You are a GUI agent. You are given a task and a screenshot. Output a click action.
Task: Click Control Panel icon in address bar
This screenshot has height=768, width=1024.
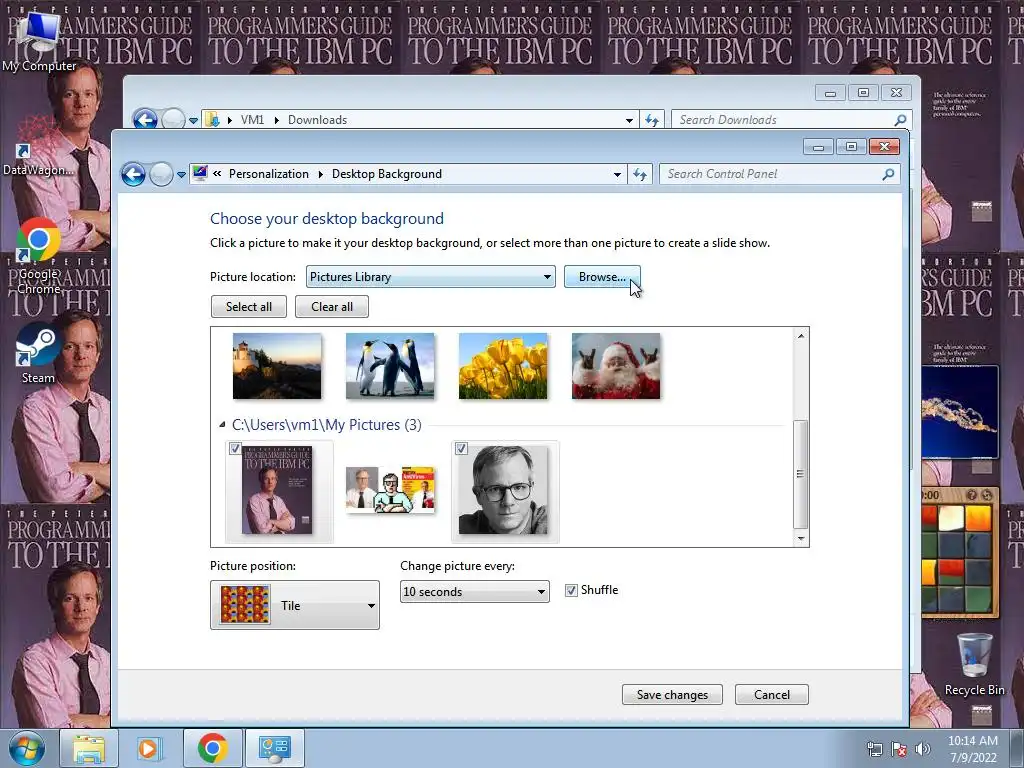[x=200, y=173]
